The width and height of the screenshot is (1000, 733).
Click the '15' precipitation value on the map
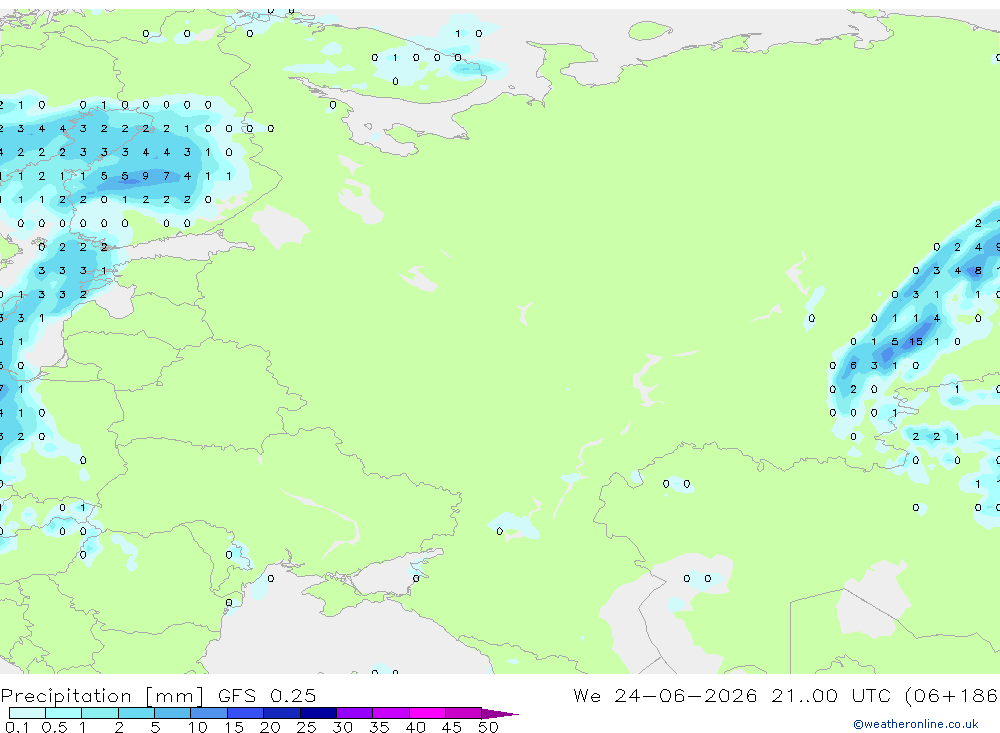coord(916,342)
